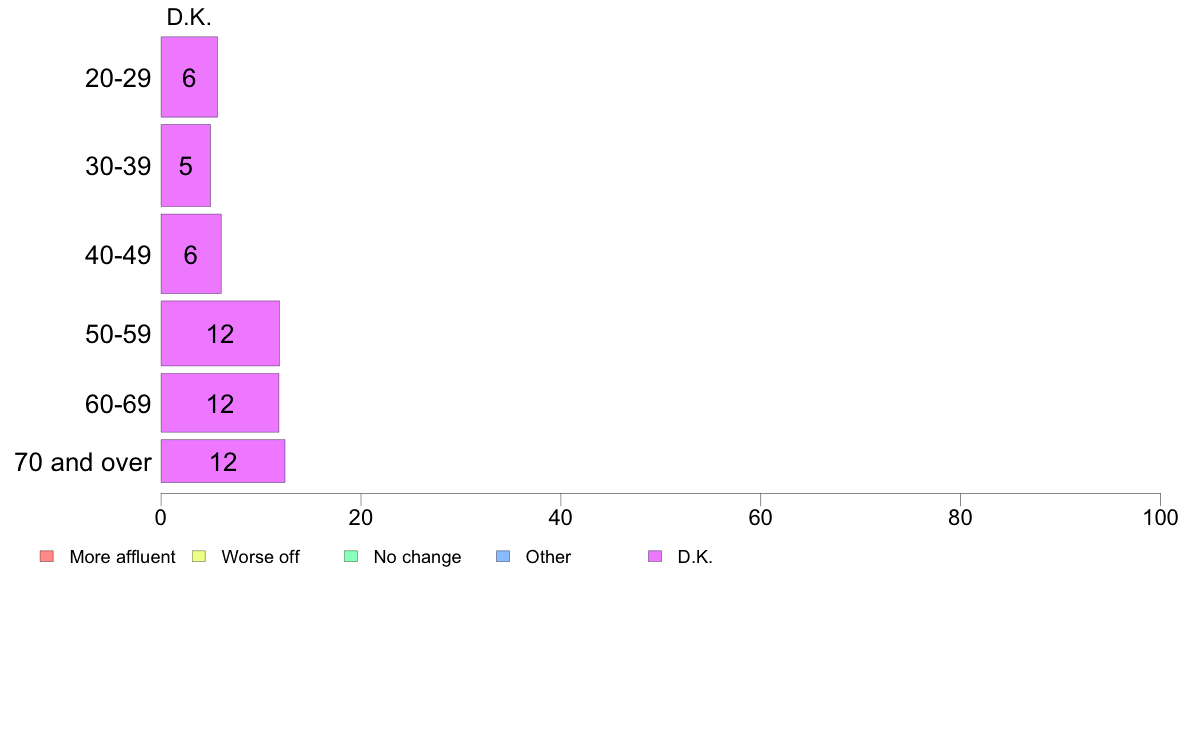Click the D.K. column header above bars

tap(189, 17)
